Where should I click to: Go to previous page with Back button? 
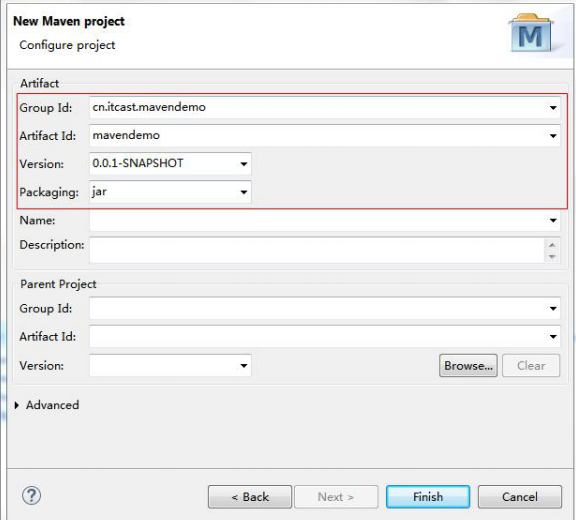tap(250, 497)
